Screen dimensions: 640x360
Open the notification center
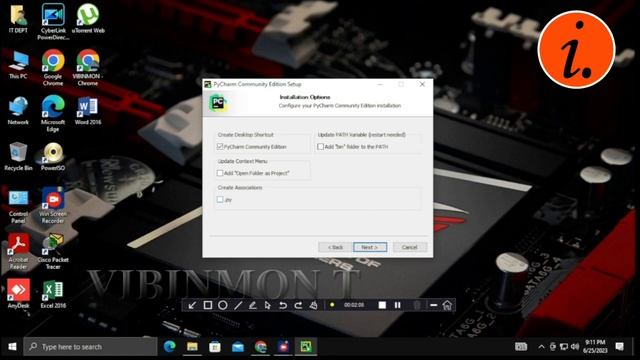620,347
